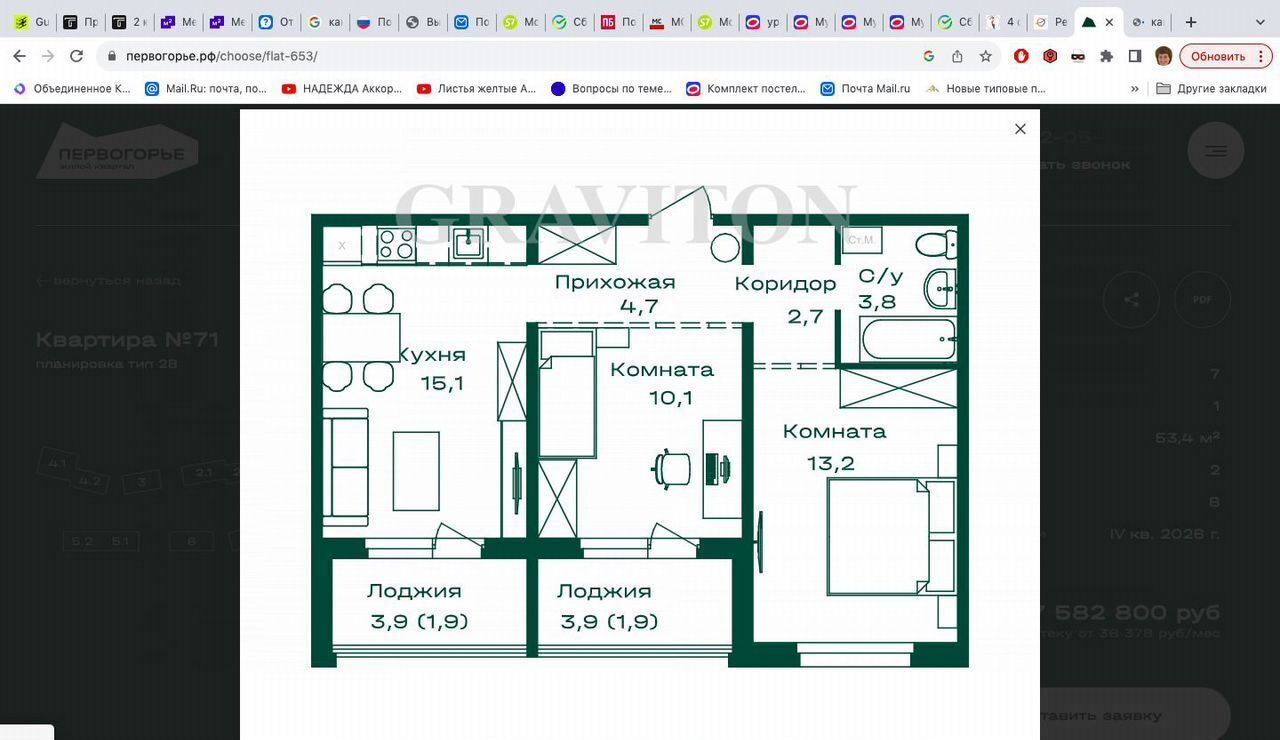Switch to the Ре tab
This screenshot has width=1280, height=740.
click(1050, 22)
